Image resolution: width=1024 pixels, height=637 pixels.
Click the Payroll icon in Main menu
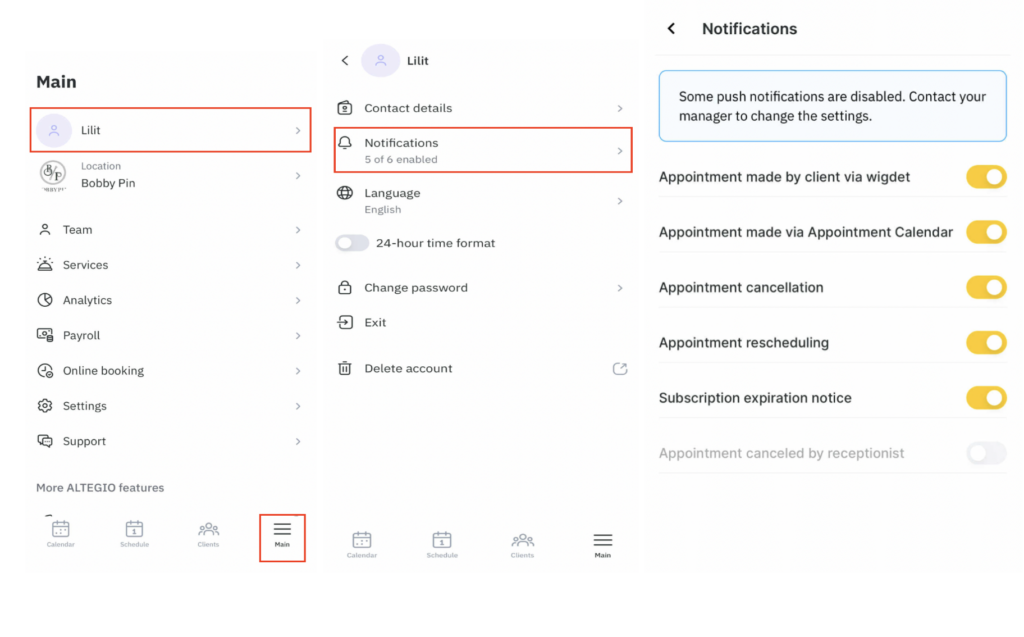pos(45,335)
